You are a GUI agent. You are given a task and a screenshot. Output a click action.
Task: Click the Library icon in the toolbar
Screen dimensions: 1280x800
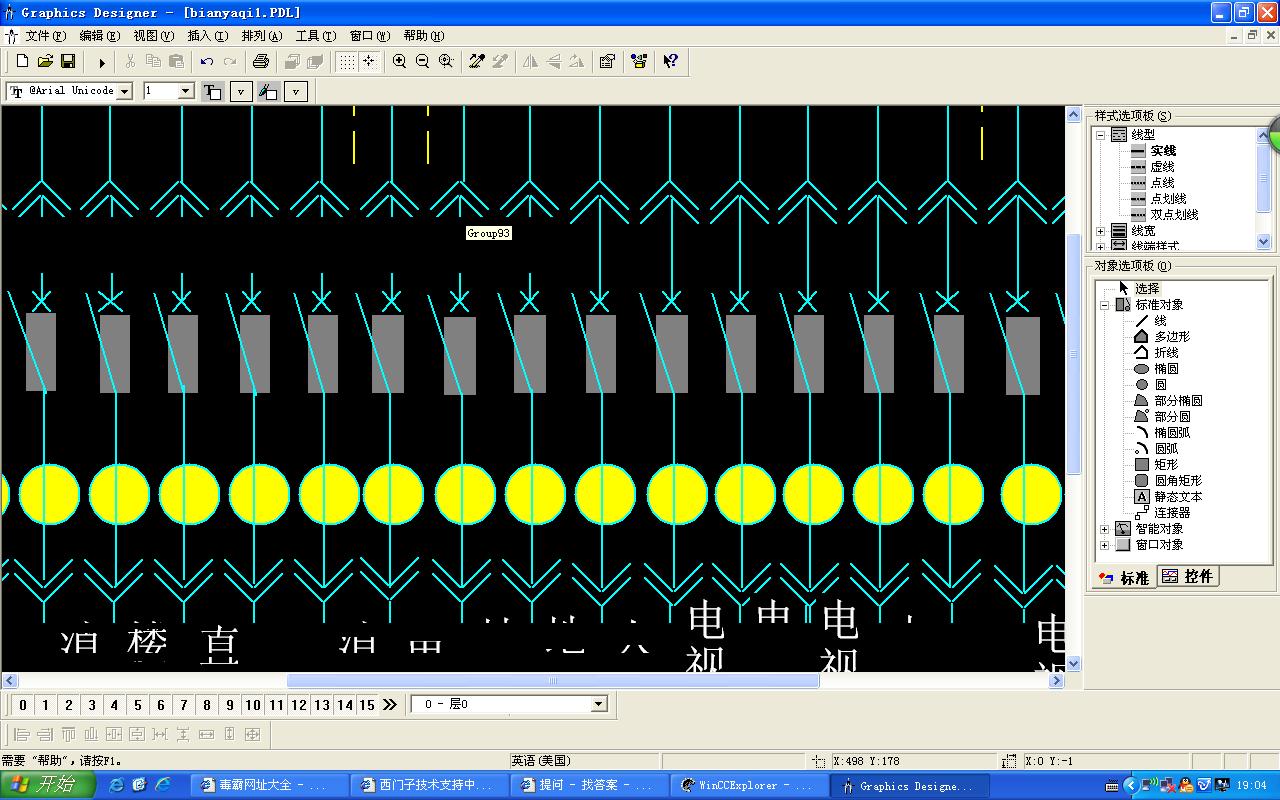[639, 62]
